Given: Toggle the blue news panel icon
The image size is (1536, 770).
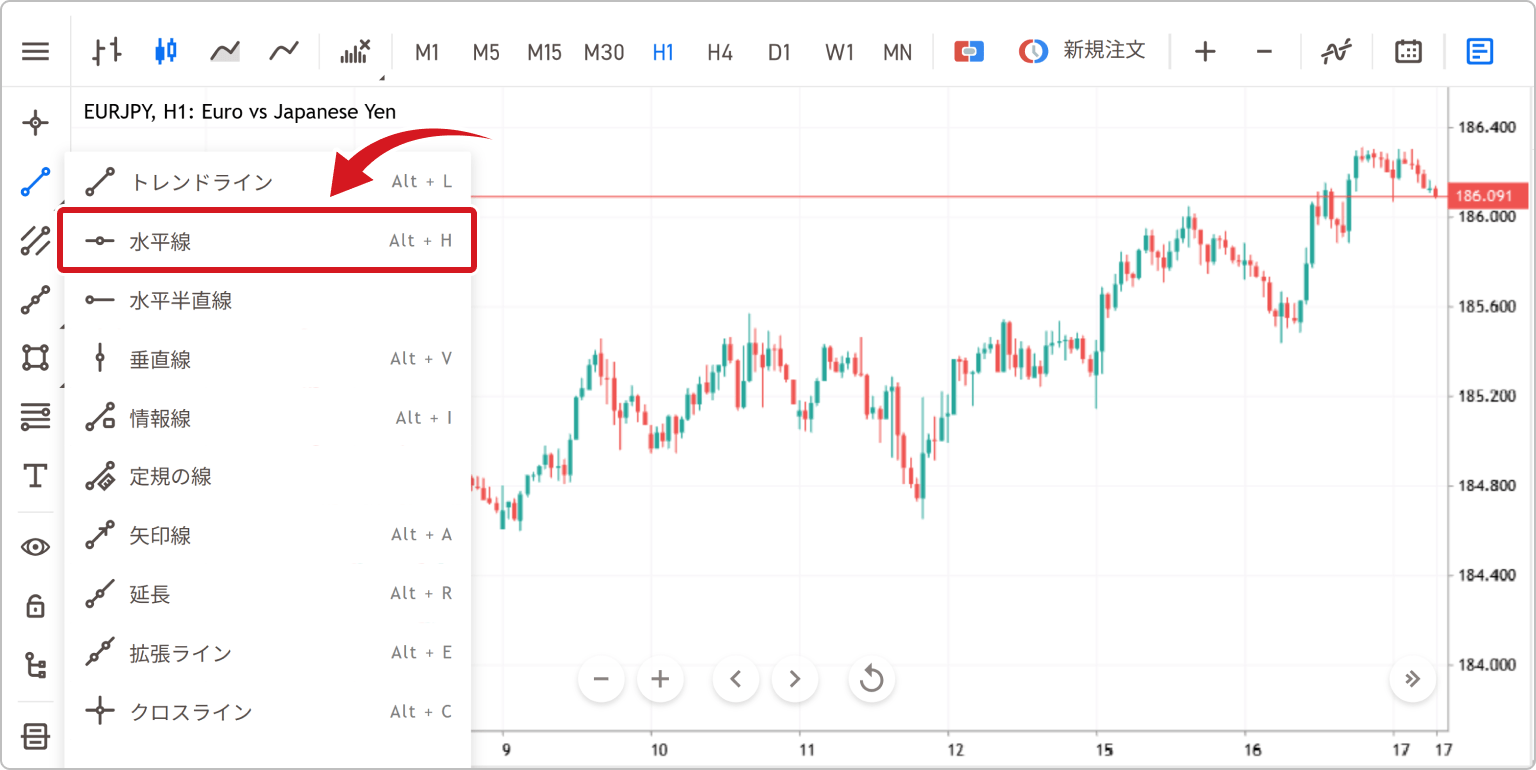Looking at the screenshot, I should click(x=1480, y=51).
